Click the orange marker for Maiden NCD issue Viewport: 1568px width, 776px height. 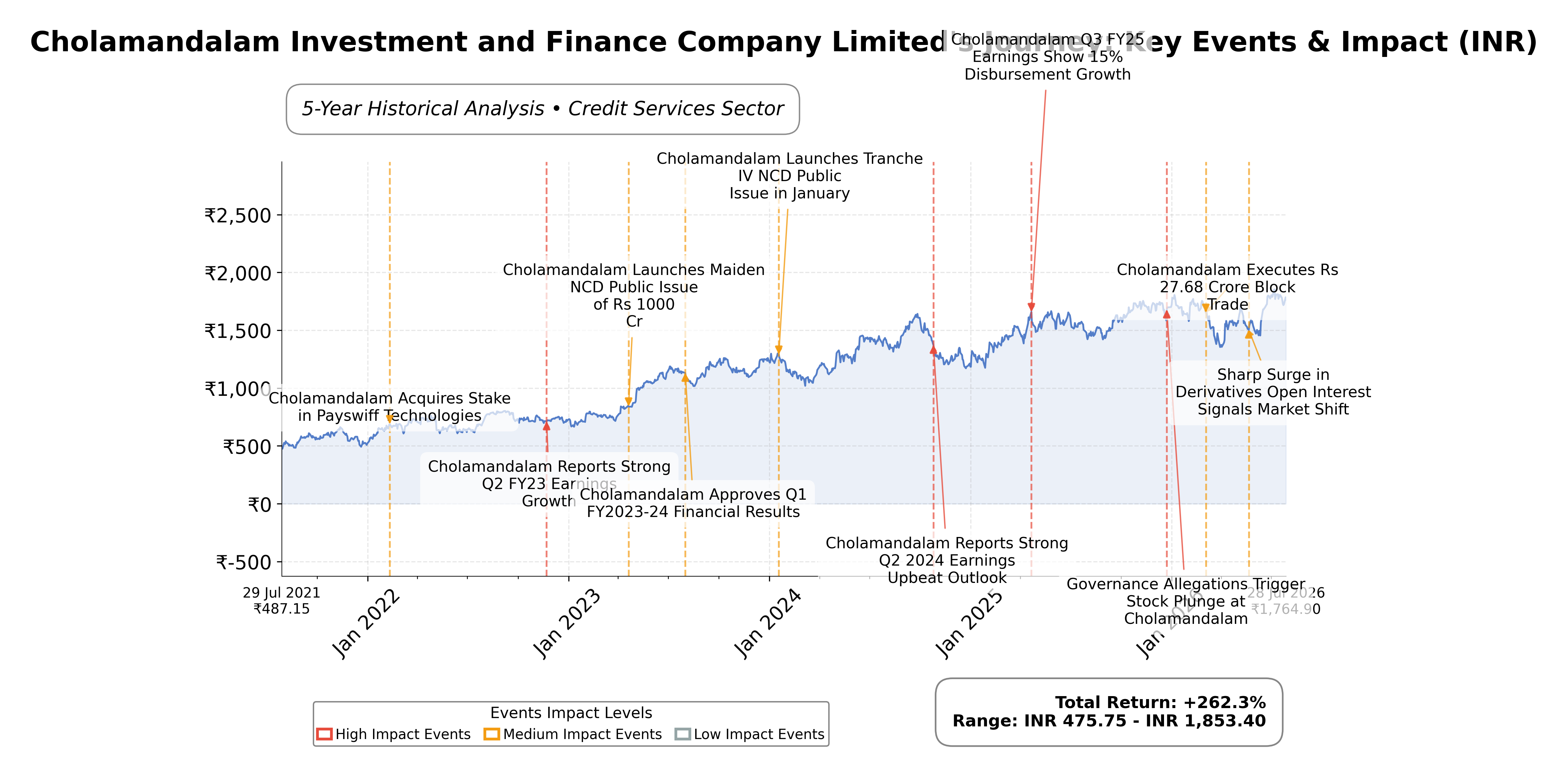click(x=629, y=401)
